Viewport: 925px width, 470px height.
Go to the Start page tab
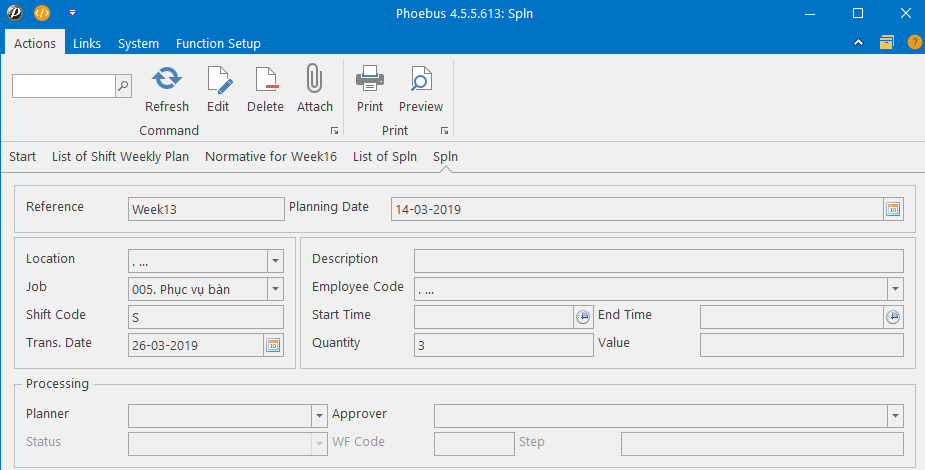(22, 156)
